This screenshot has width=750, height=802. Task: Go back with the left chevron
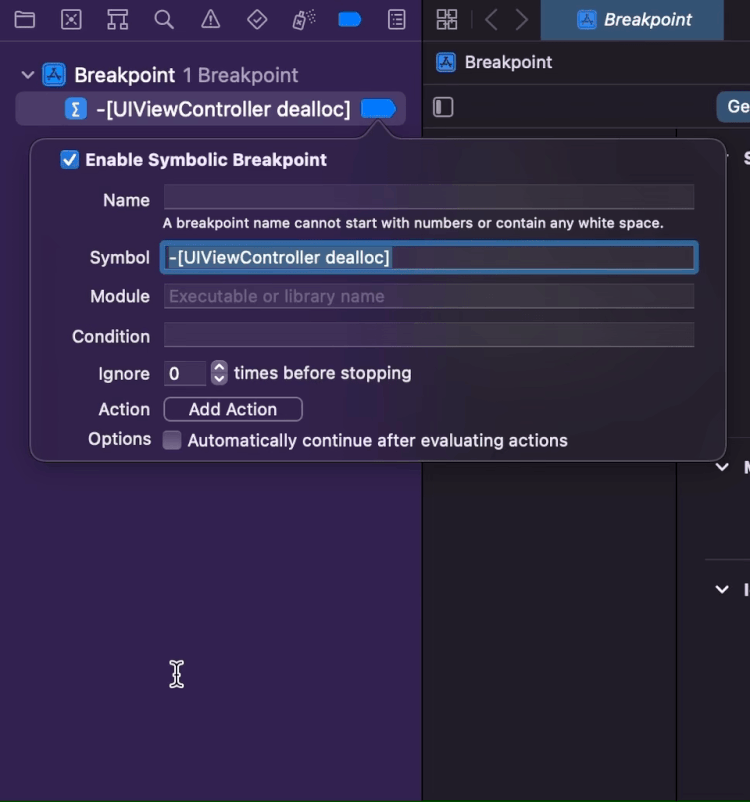tap(491, 20)
